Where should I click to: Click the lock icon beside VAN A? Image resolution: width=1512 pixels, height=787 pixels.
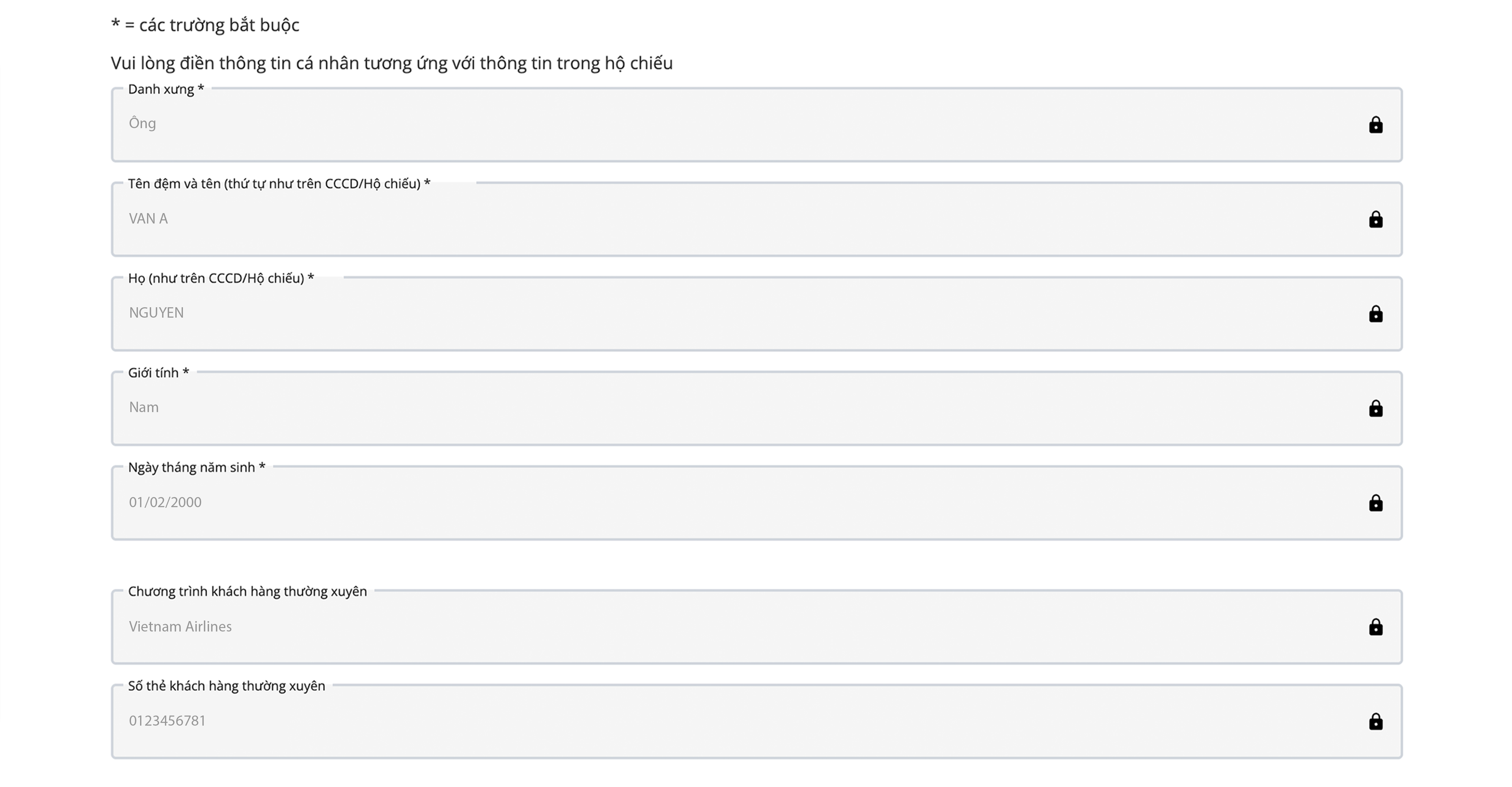point(1375,219)
